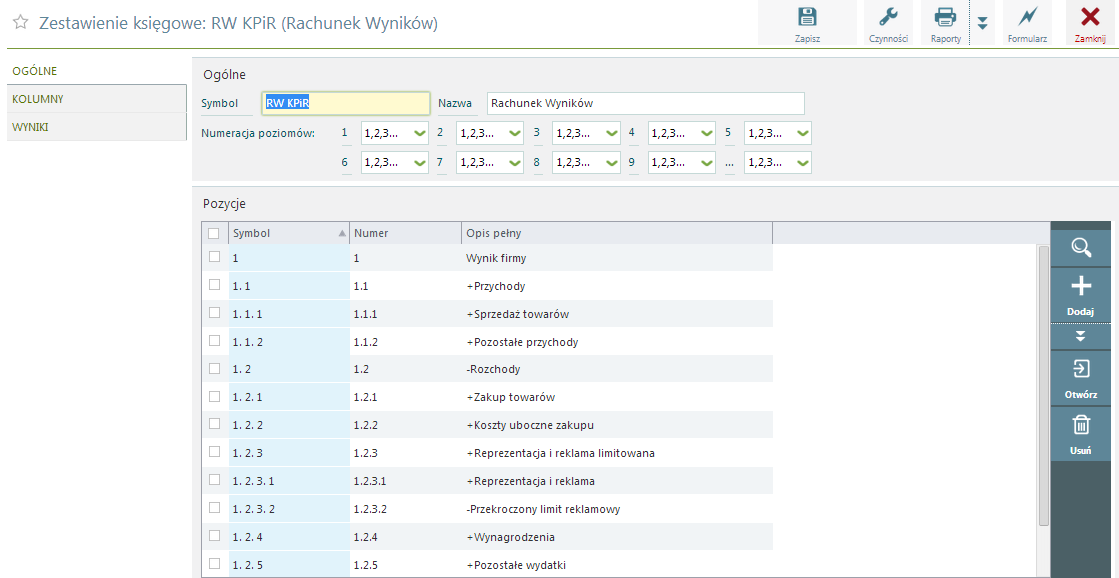This screenshot has width=1119, height=578.
Task: Open level 9 numbering dropdown
Action: pyautogui.click(x=682, y=162)
